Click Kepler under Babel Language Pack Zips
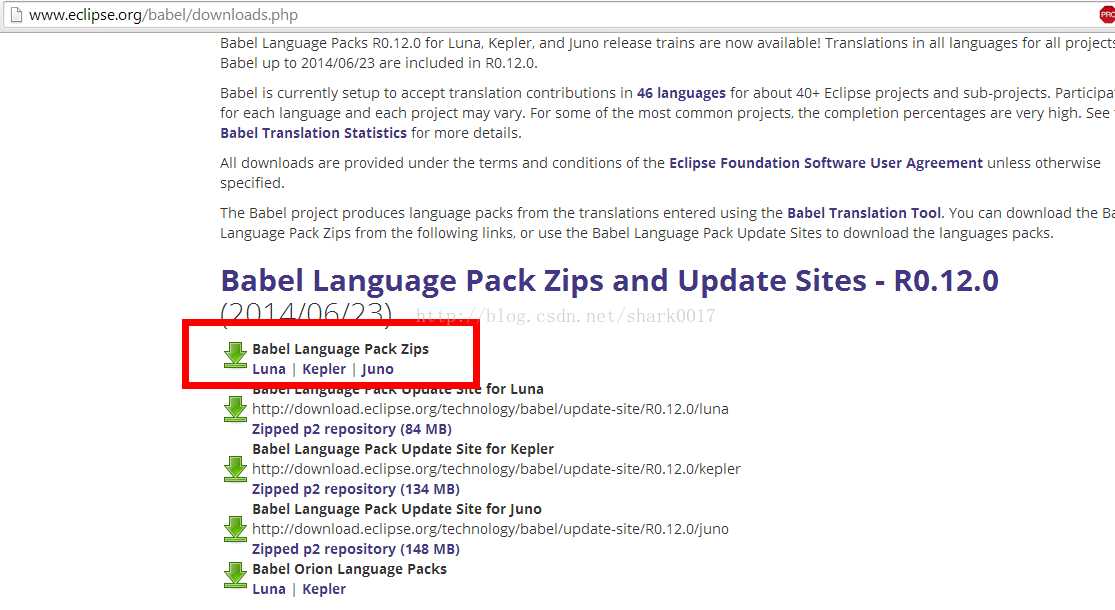1115x610 pixels. tap(324, 369)
